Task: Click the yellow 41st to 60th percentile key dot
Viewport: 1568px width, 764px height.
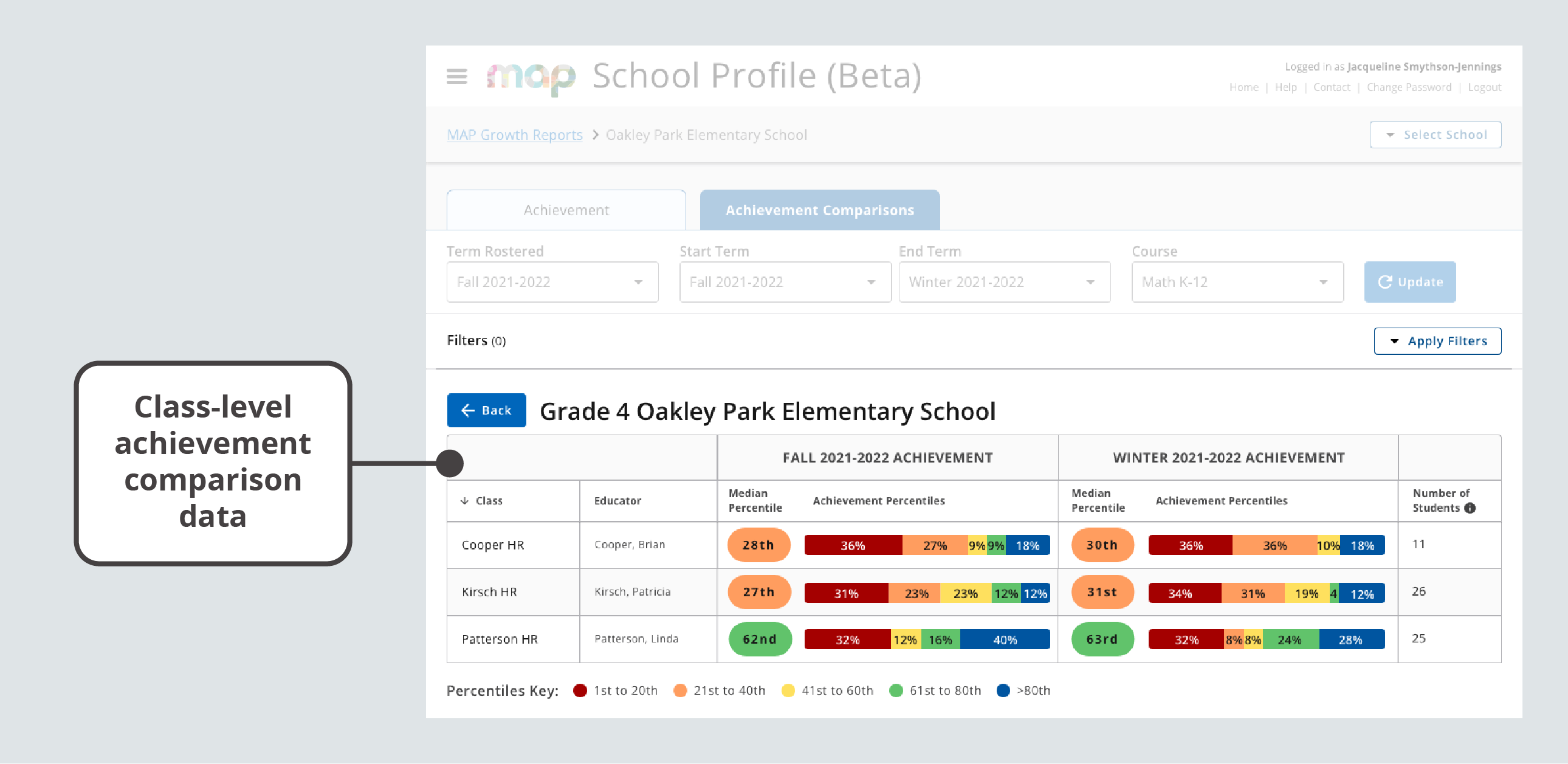Action: coord(788,690)
